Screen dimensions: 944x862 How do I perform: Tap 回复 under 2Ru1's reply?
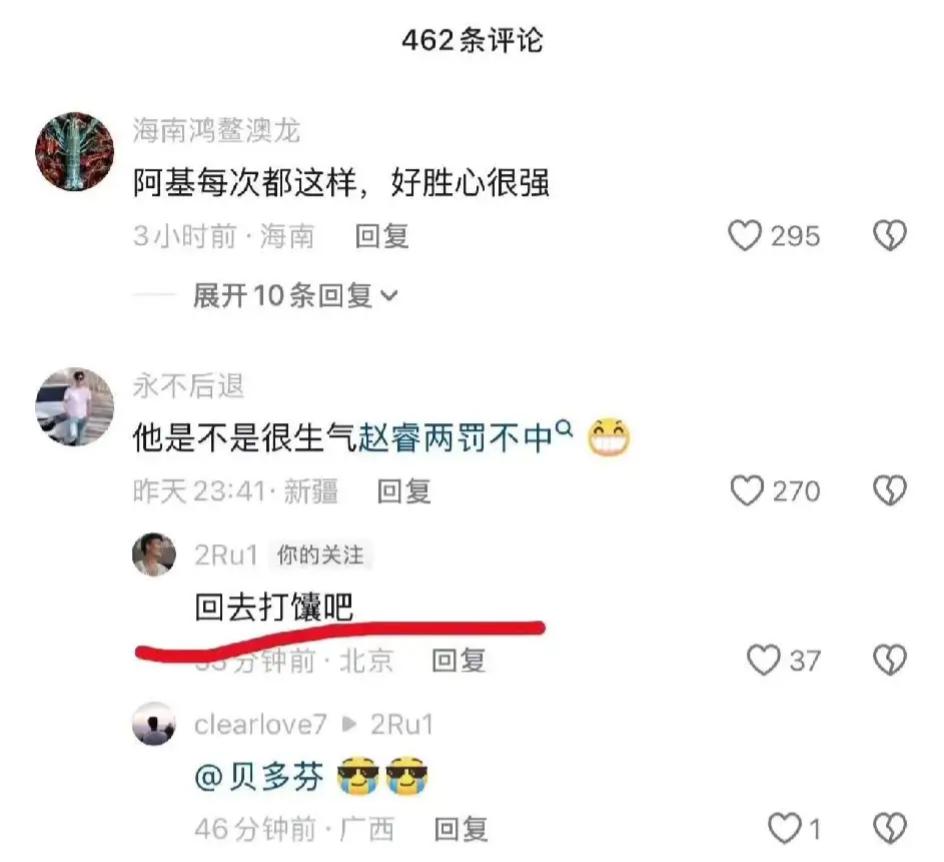click(459, 660)
